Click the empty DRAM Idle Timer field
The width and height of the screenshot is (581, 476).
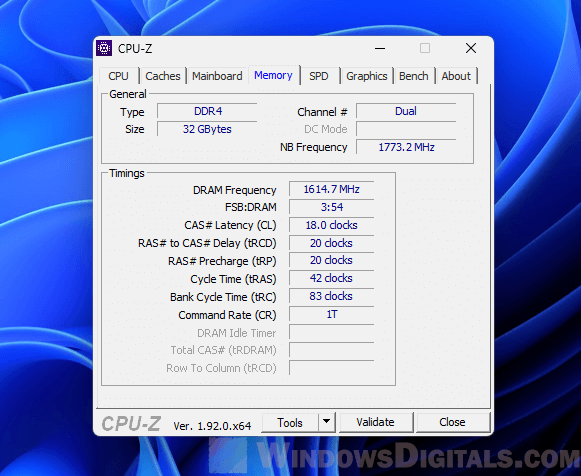pyautogui.click(x=332, y=332)
